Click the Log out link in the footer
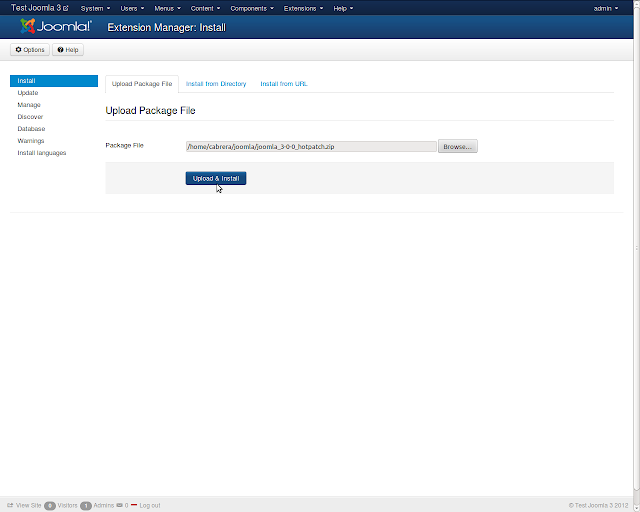Image resolution: width=640 pixels, height=512 pixels. pos(150,505)
